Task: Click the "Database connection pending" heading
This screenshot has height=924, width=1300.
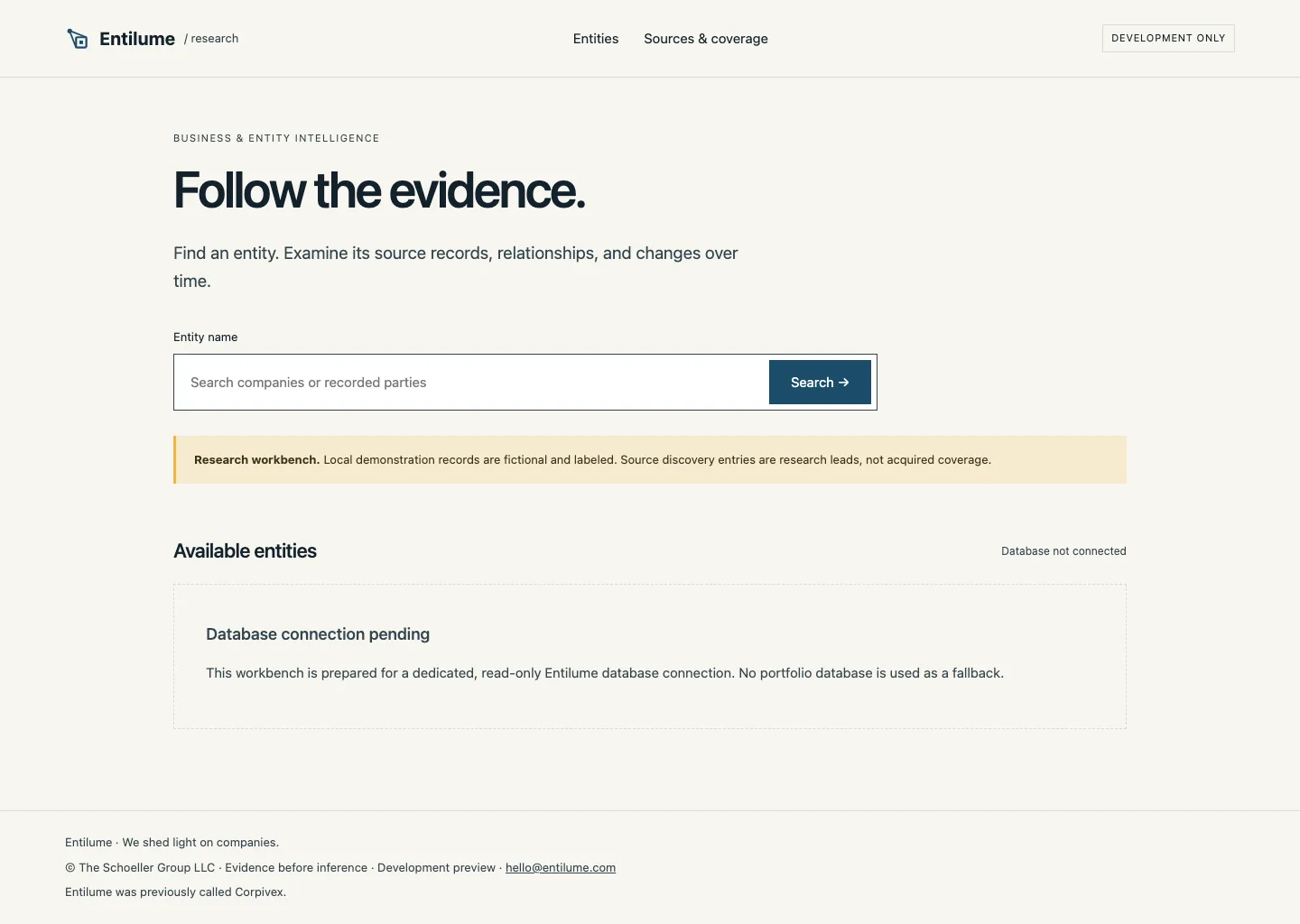Action: tap(318, 634)
